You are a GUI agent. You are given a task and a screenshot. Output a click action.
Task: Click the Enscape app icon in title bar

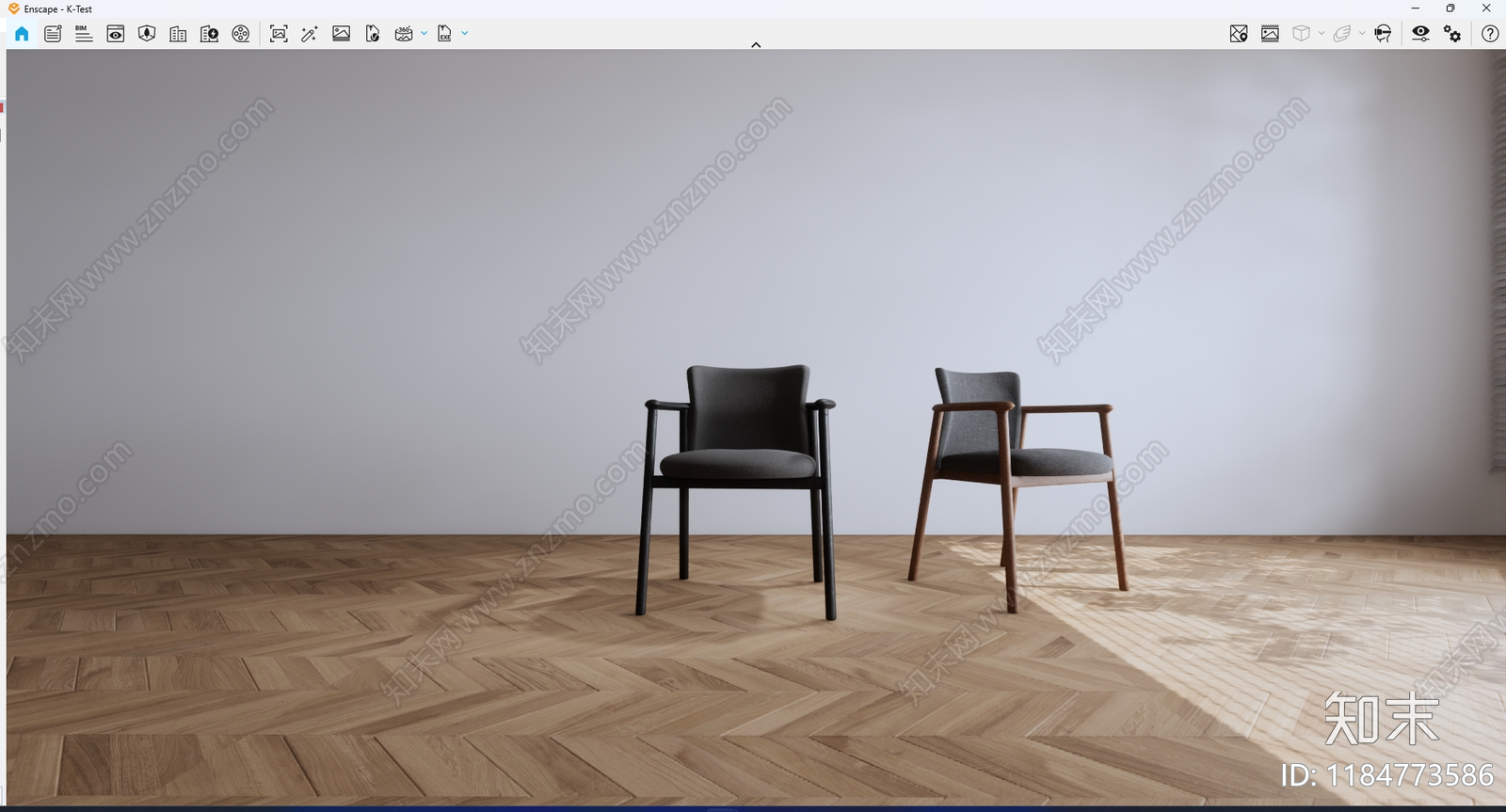point(14,8)
